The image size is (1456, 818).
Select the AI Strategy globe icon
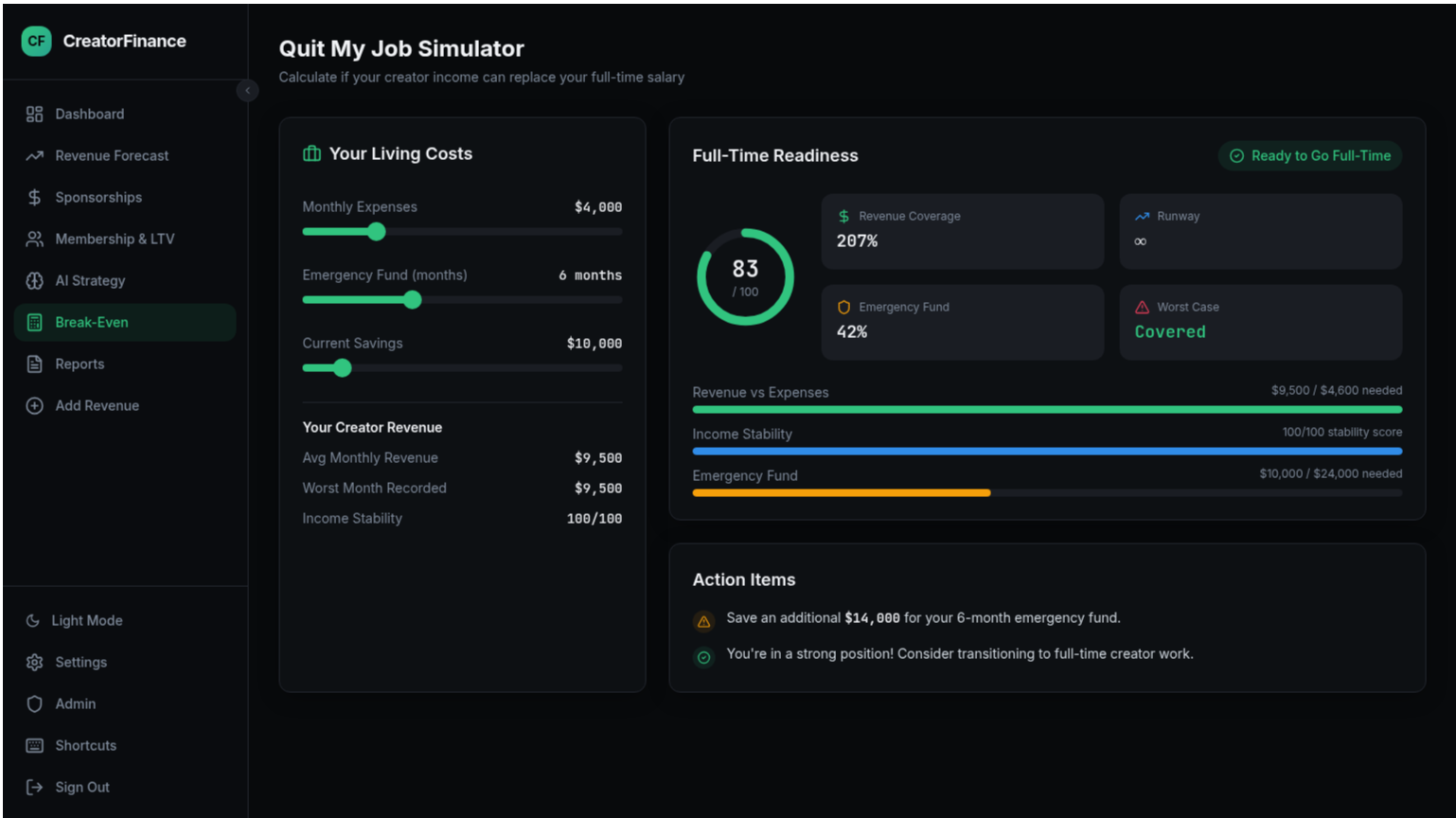tap(34, 280)
